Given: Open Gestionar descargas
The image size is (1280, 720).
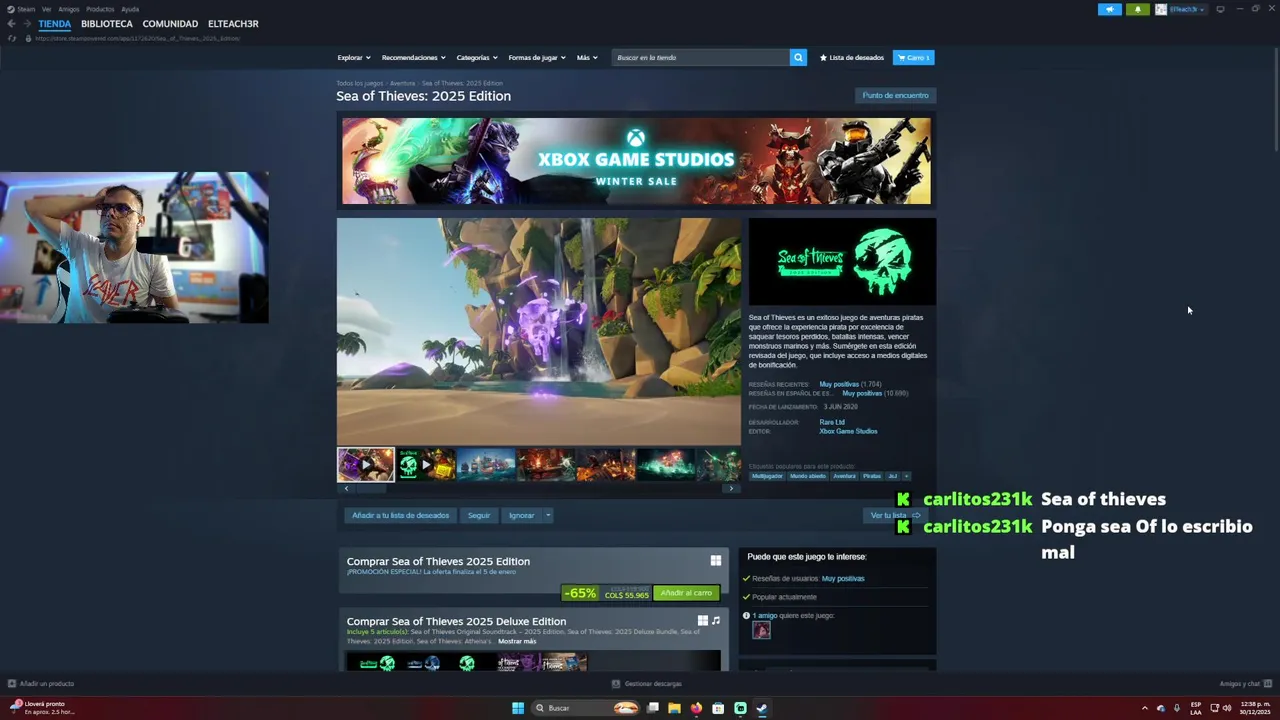Looking at the screenshot, I should pos(647,684).
